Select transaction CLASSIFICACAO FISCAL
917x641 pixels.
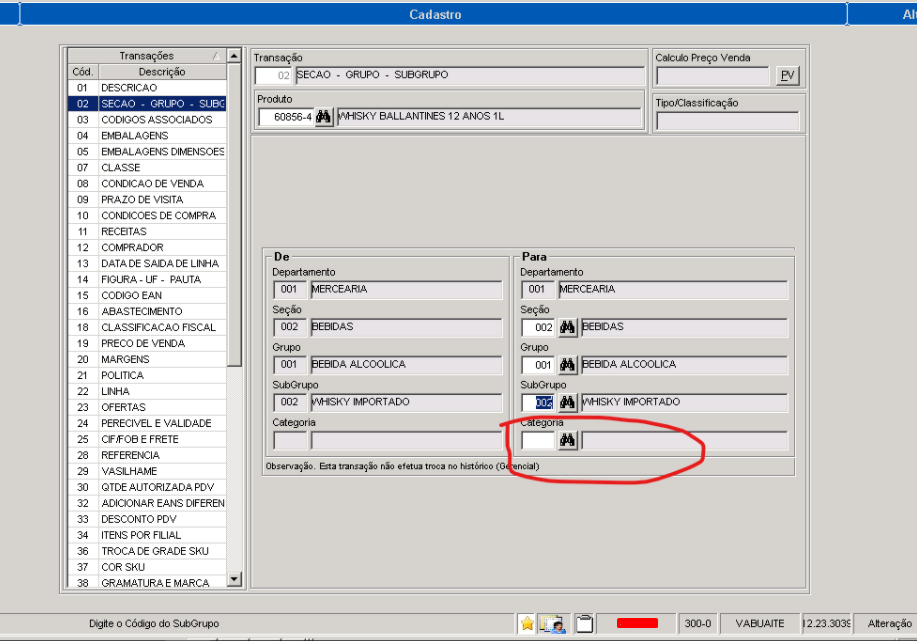pyautogui.click(x=147, y=328)
